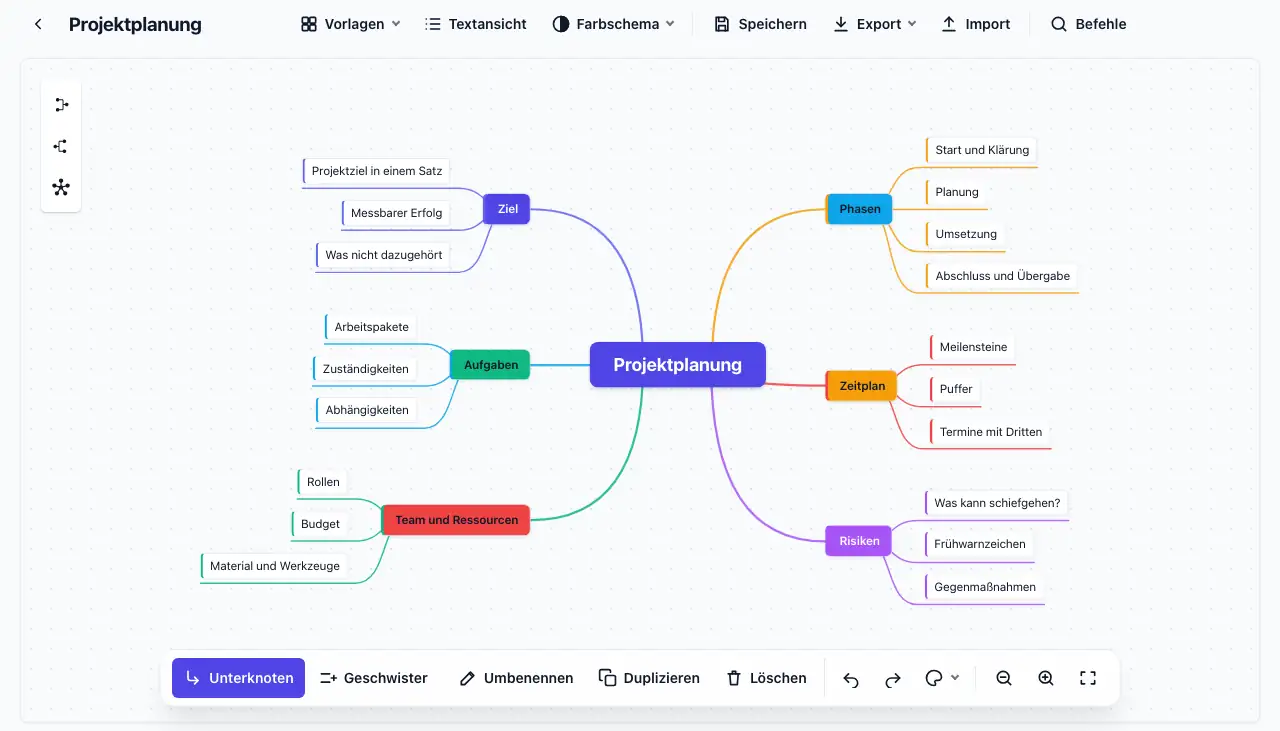The image size is (1280, 731).
Task: Open the Export dropdown
Action: [875, 24]
